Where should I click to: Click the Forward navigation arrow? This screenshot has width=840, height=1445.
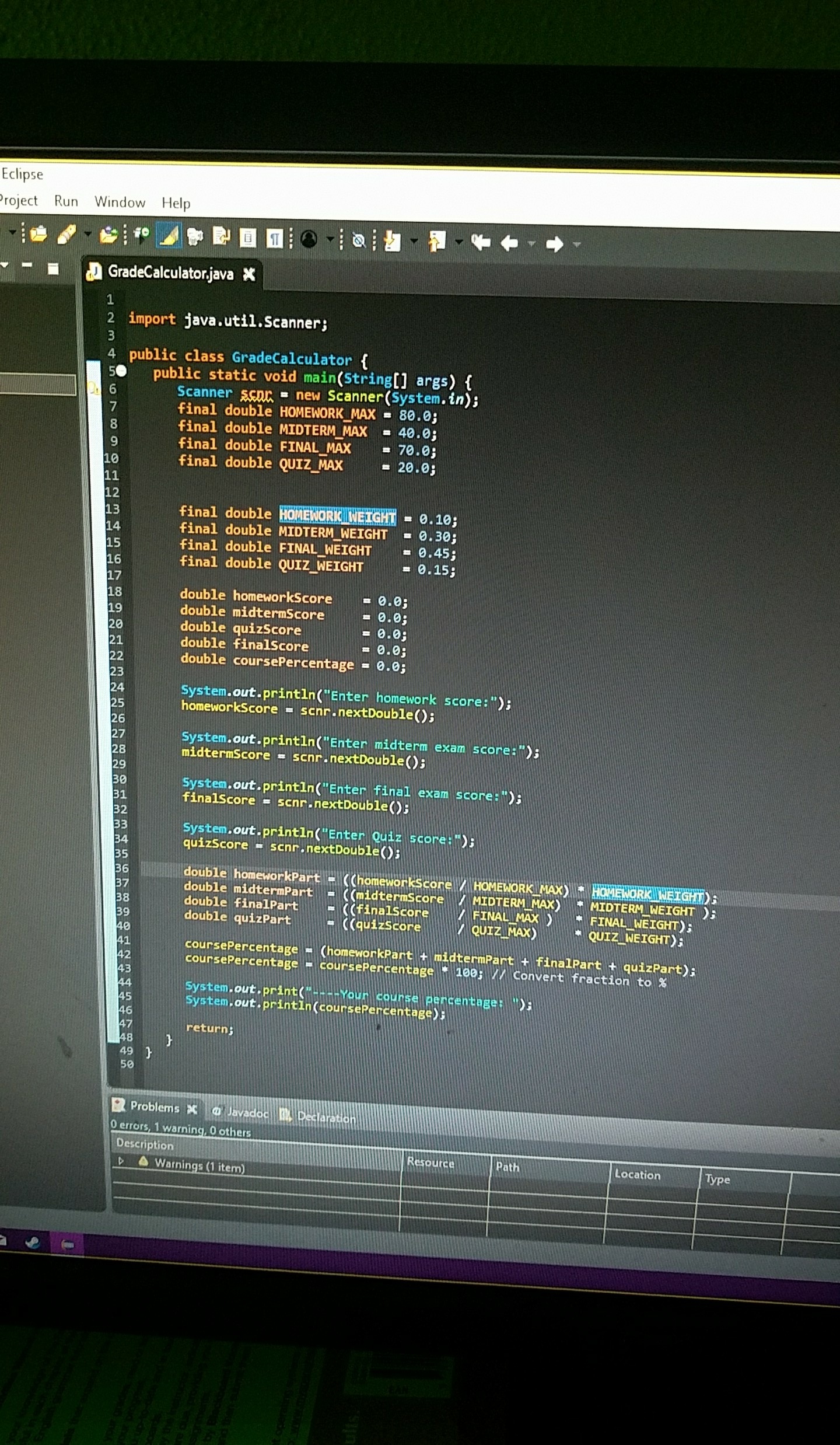555,244
